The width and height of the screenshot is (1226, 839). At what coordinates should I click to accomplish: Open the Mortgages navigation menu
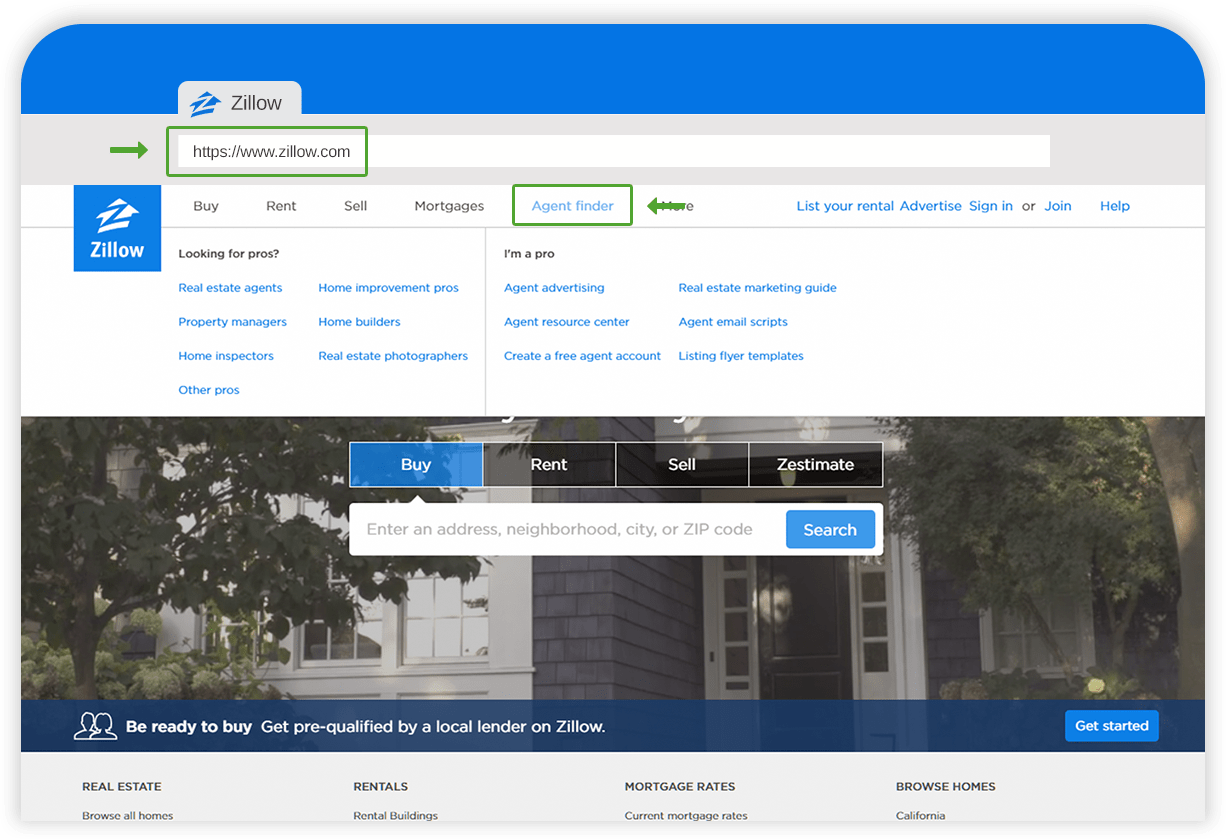[449, 206]
